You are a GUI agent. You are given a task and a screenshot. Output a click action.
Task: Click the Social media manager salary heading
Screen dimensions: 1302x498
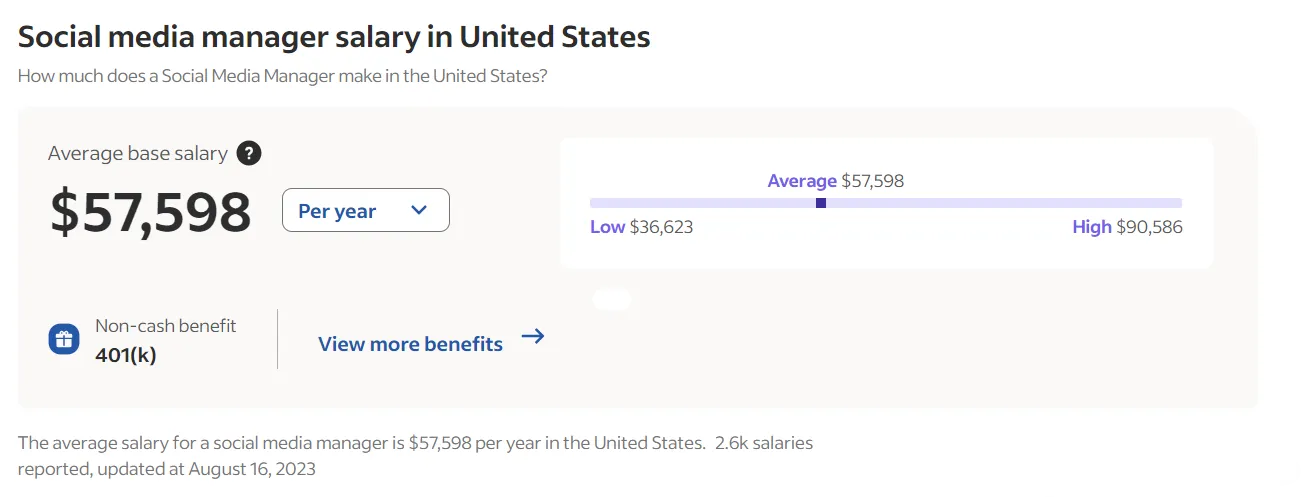pos(334,37)
